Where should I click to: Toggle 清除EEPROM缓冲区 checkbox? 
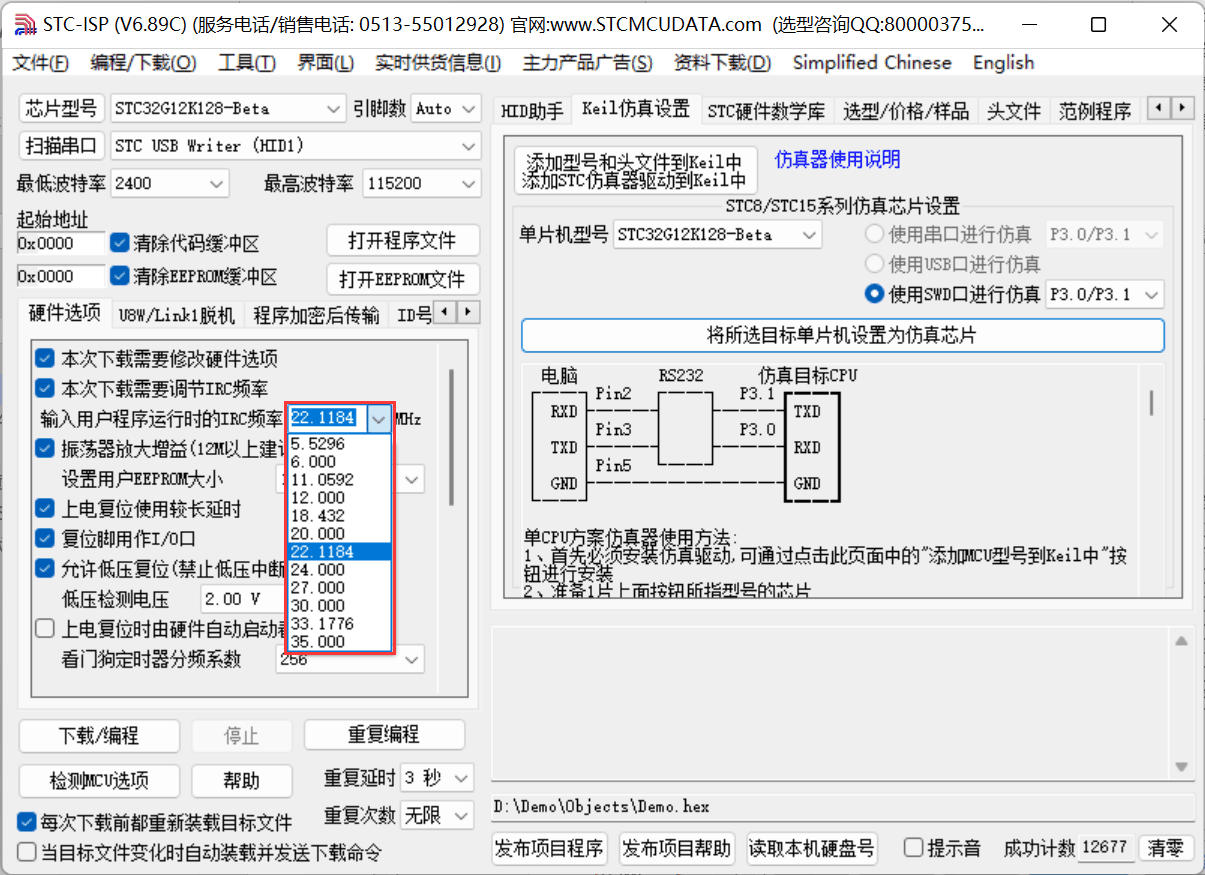[120, 276]
